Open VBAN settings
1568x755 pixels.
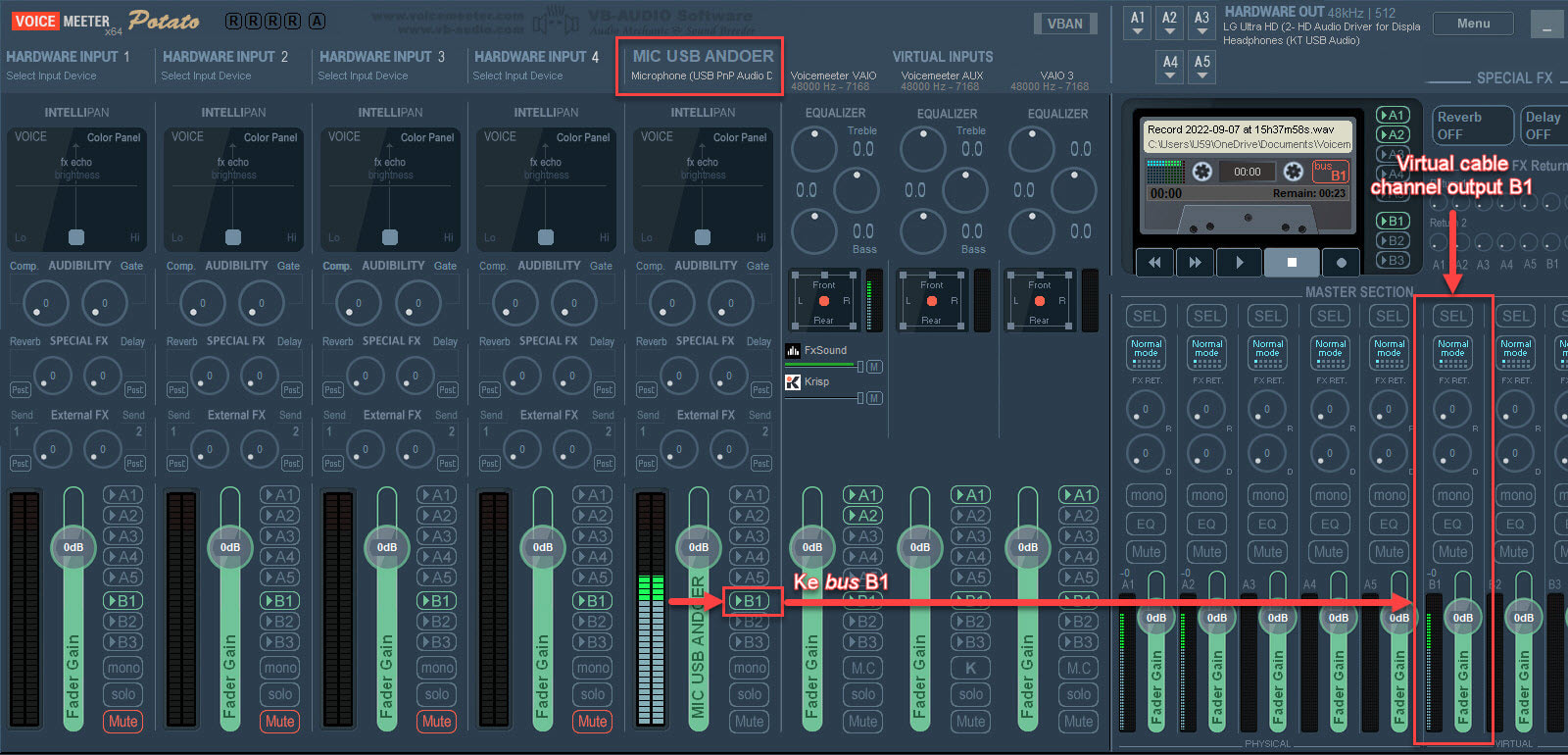[x=1065, y=24]
